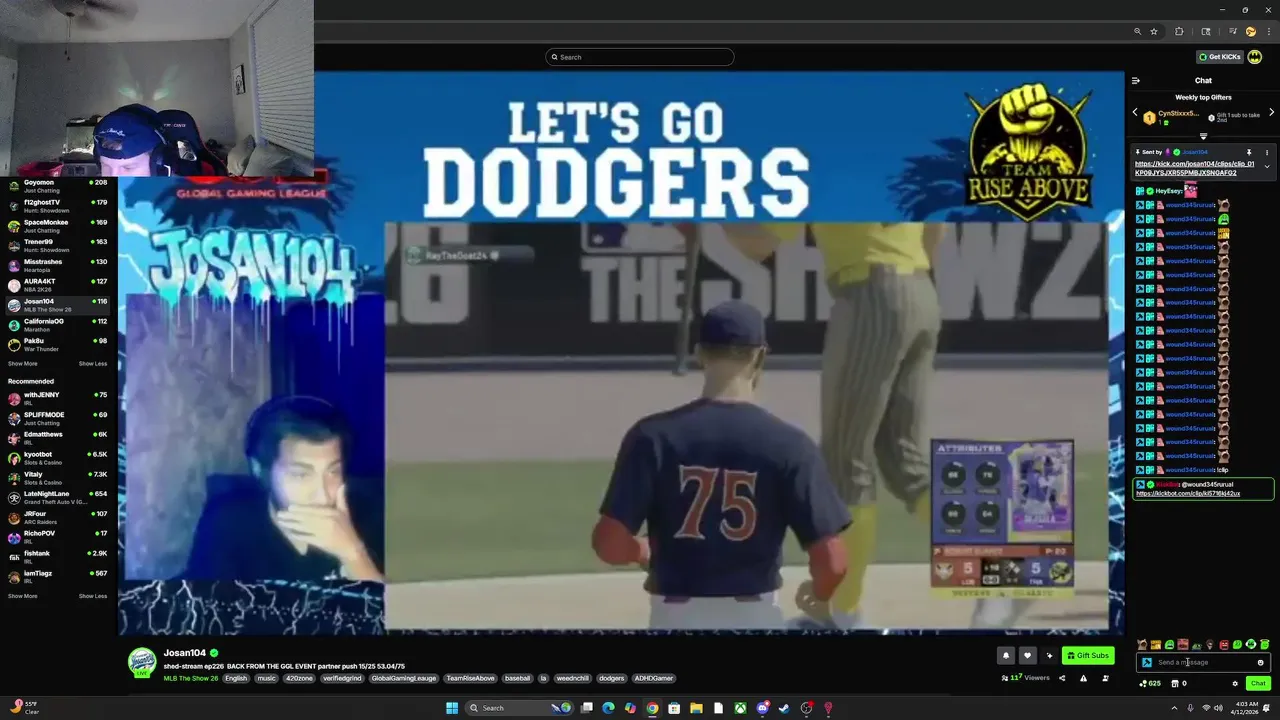
Task: Collapse recommended list with Show Less
Action: (x=93, y=596)
